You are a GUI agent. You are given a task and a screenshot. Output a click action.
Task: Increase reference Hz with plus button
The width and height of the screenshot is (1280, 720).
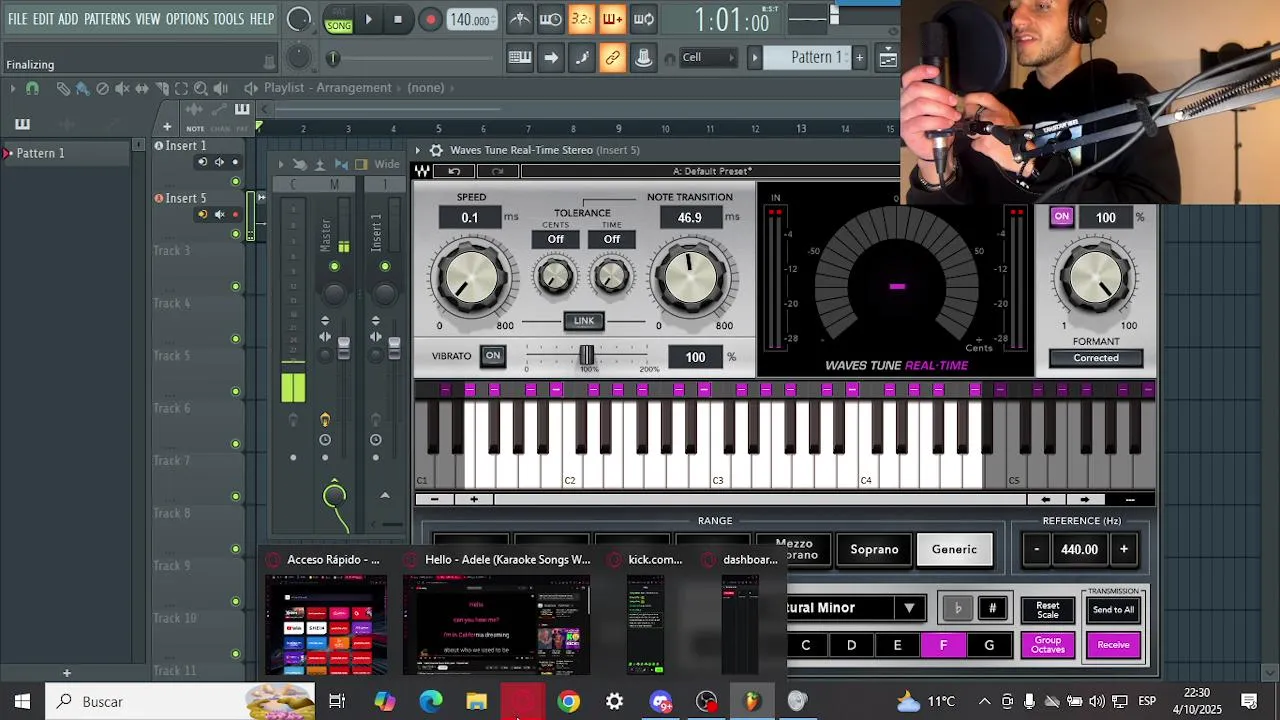1124,549
